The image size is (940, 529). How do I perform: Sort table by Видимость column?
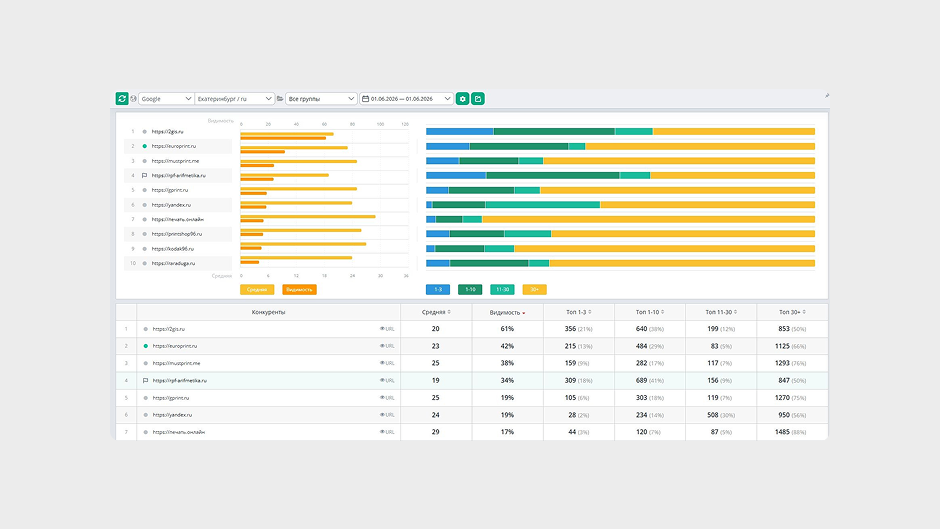pyautogui.click(x=507, y=312)
